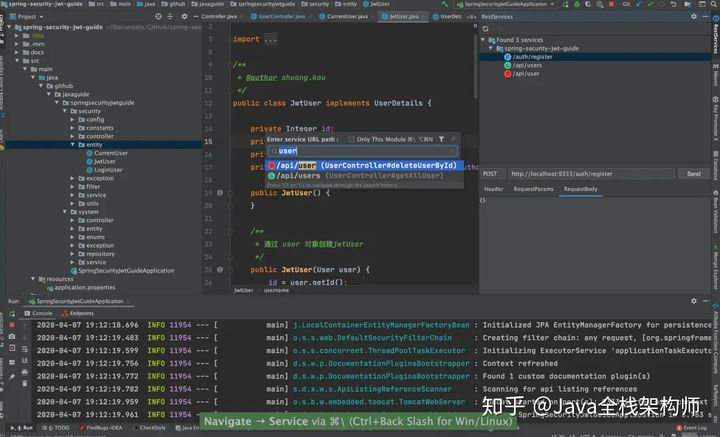Click the Send button
The width and height of the screenshot is (720, 437).
693,174
